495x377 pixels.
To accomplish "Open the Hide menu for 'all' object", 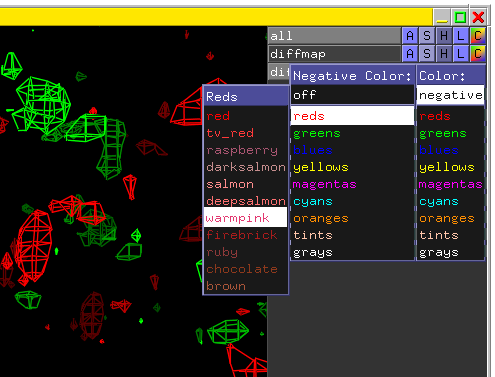I will [x=444, y=36].
